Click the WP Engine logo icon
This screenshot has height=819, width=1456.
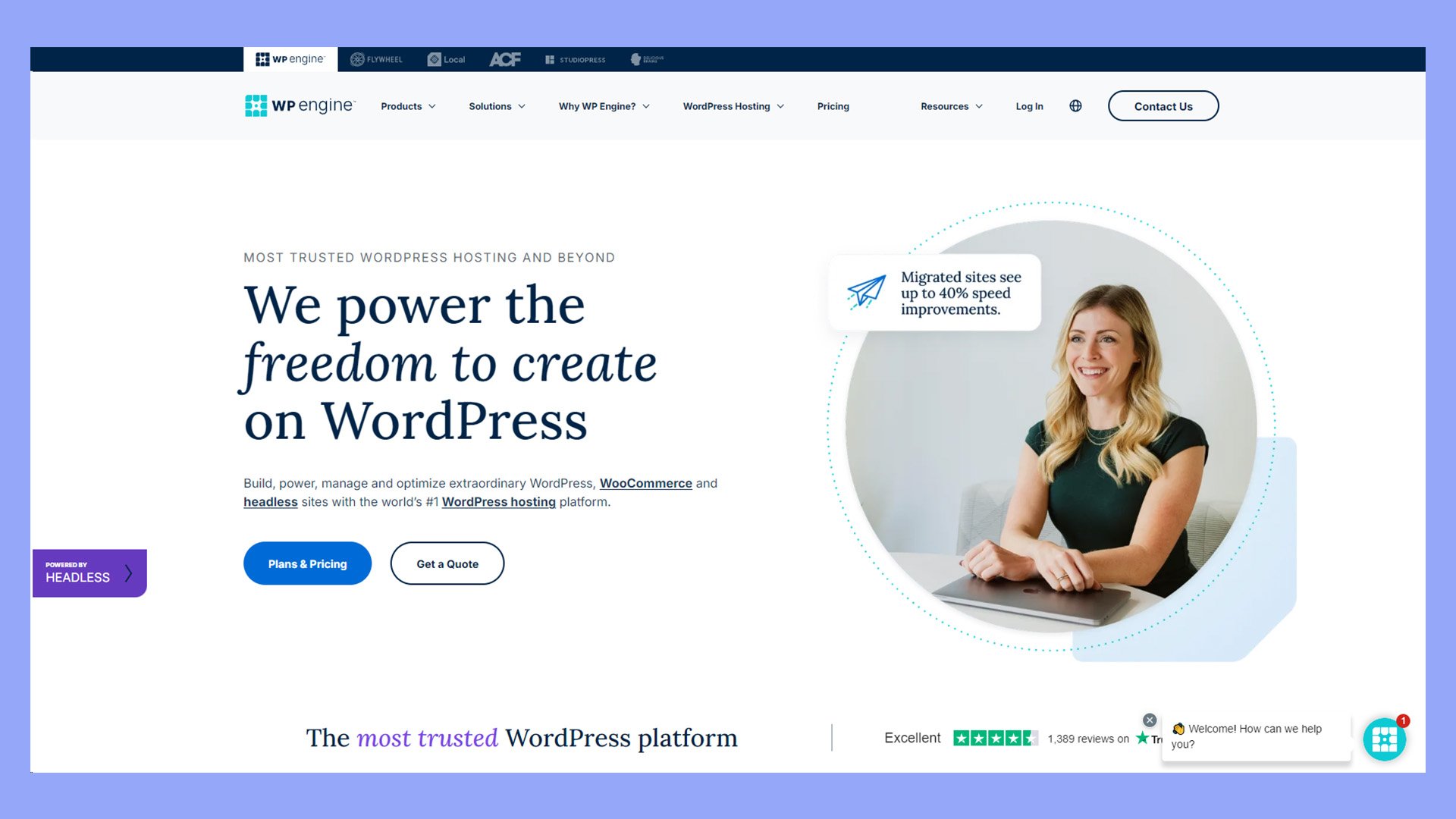253,105
